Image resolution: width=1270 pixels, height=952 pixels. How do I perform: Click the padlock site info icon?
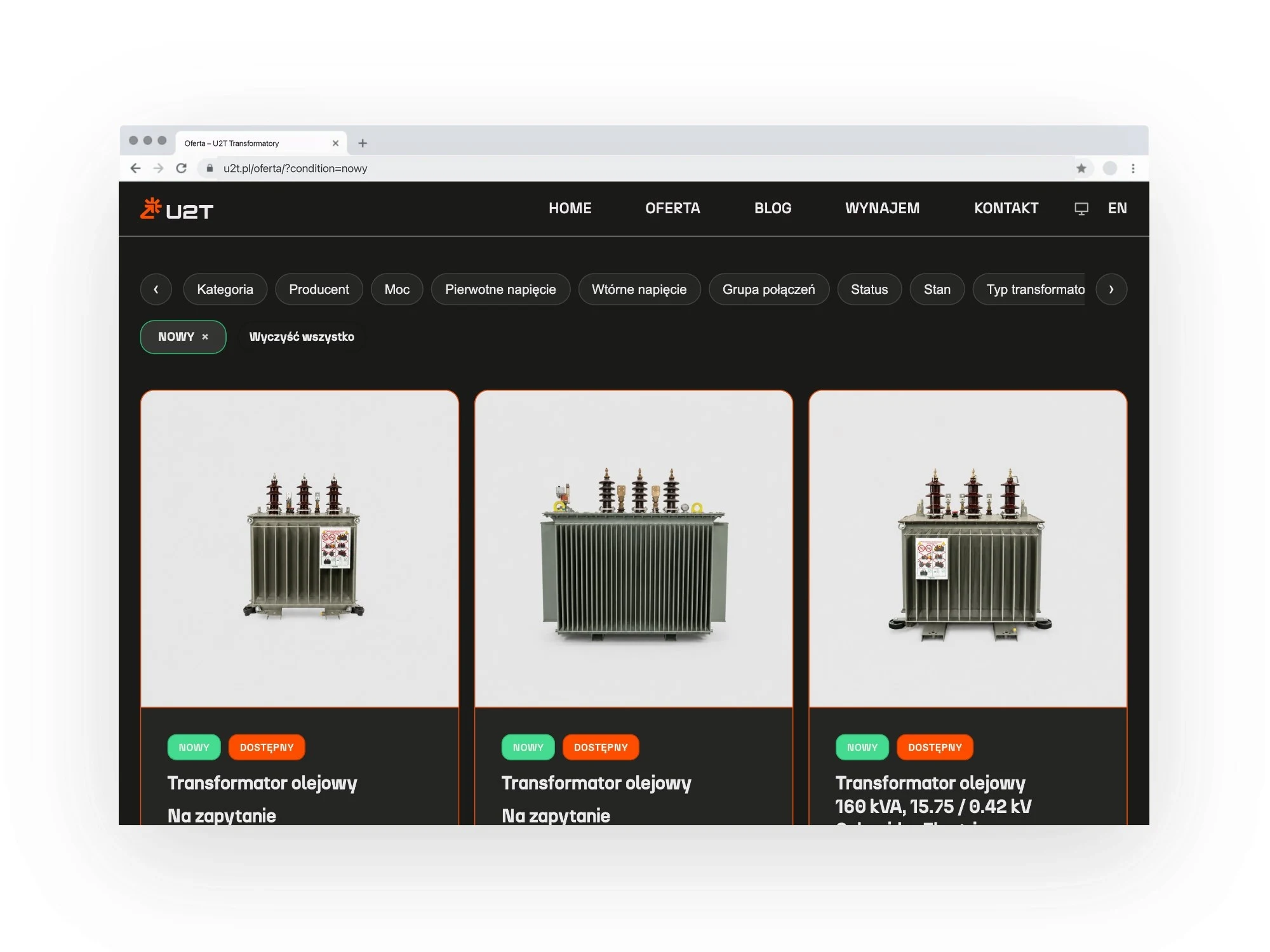point(210,168)
